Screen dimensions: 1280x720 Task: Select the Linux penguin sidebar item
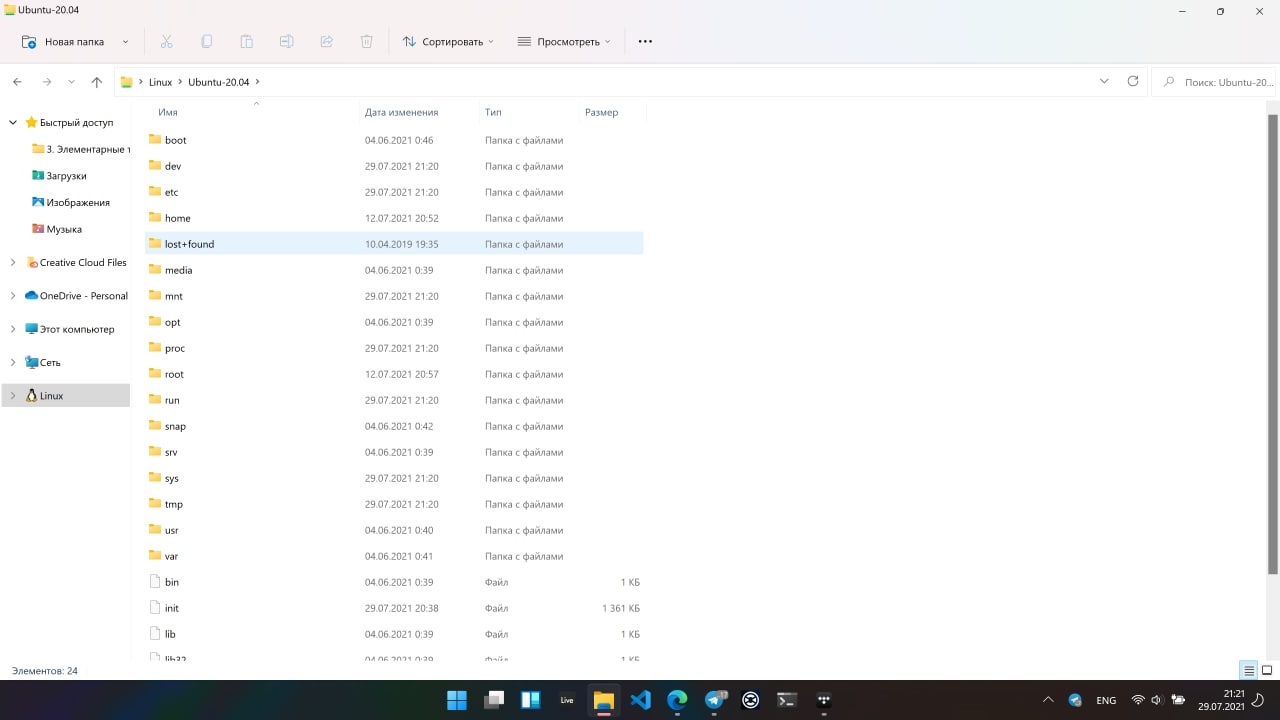66,396
